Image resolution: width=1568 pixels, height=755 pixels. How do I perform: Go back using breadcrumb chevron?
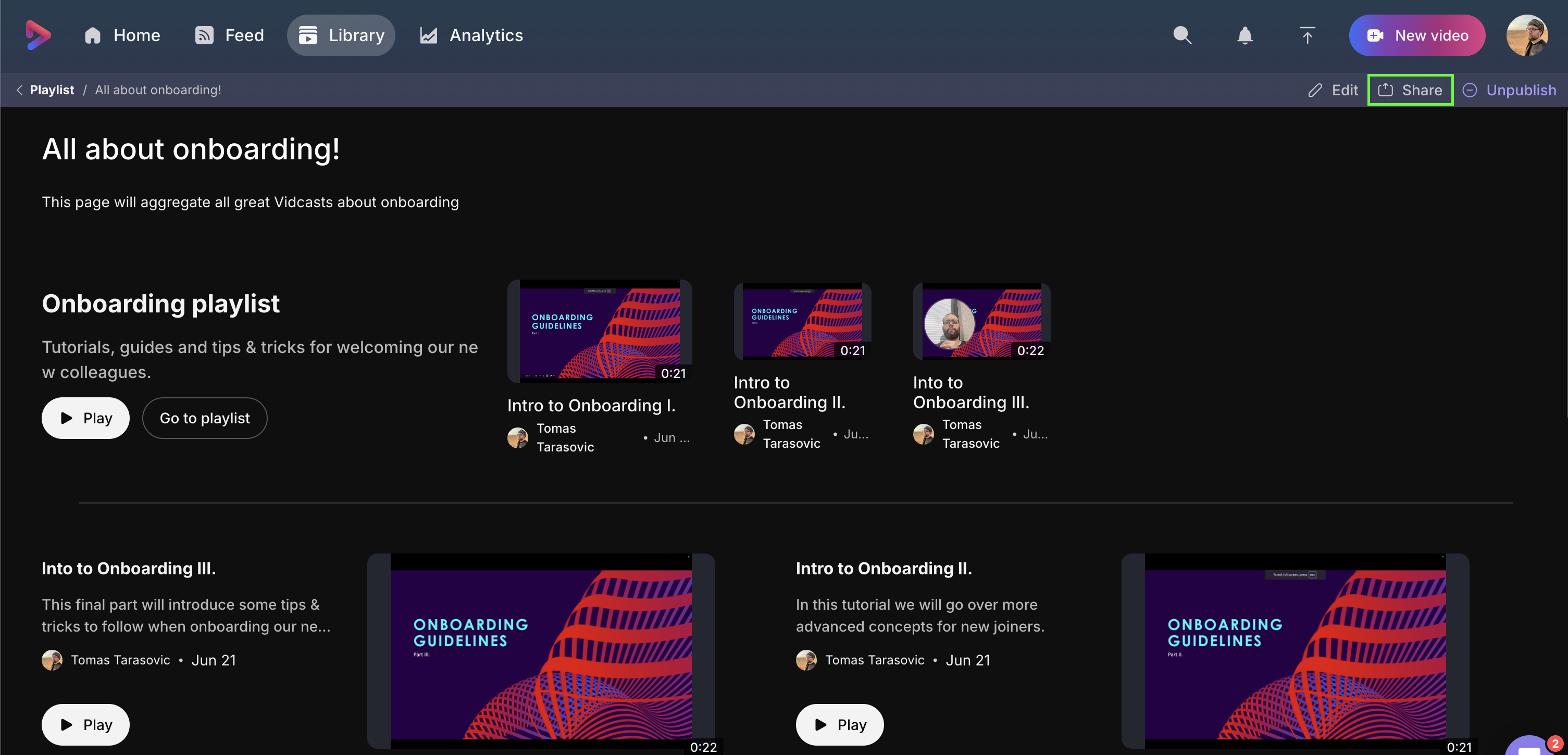click(x=19, y=90)
